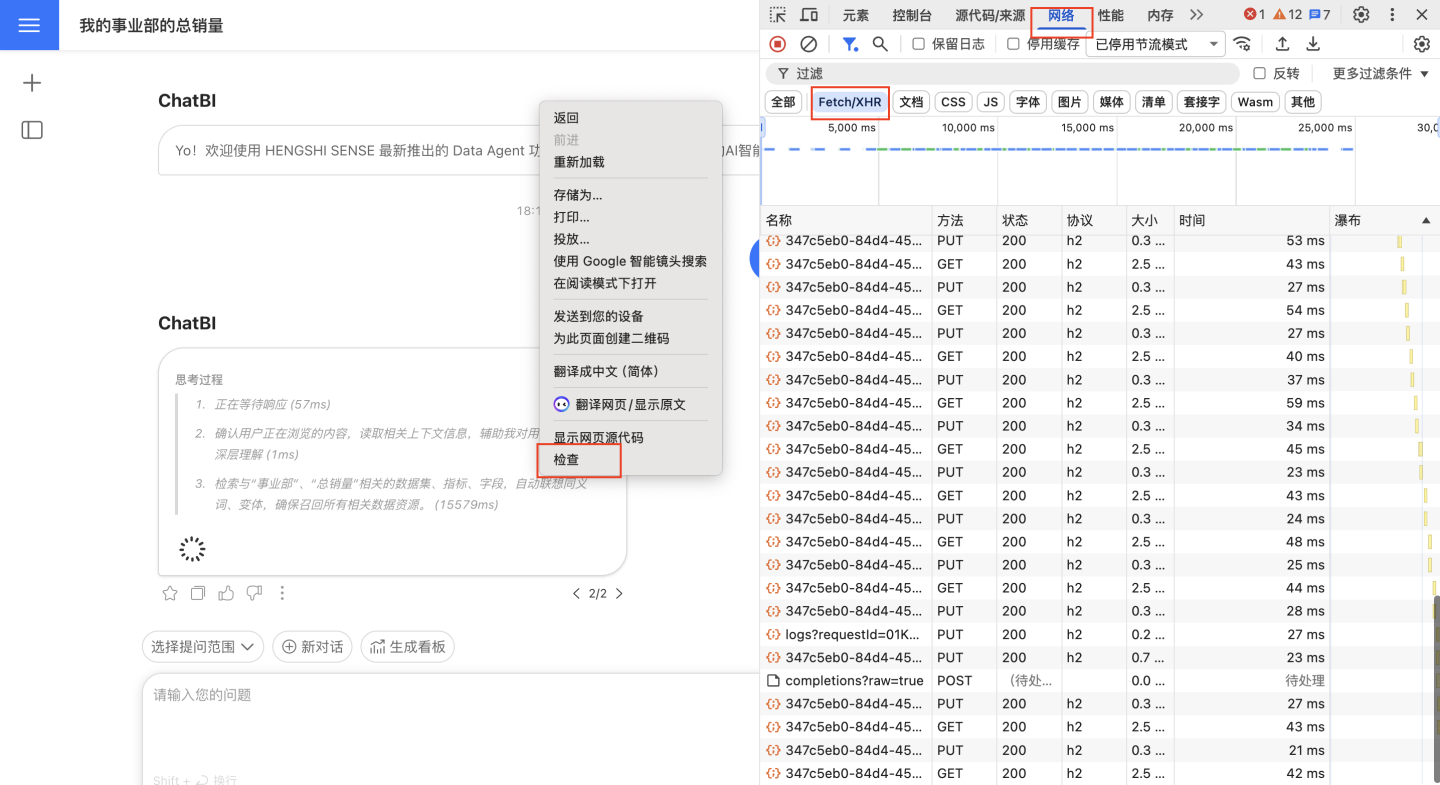1440x785 pixels.
Task: Click the plus icon in left sidebar
Action: point(32,83)
